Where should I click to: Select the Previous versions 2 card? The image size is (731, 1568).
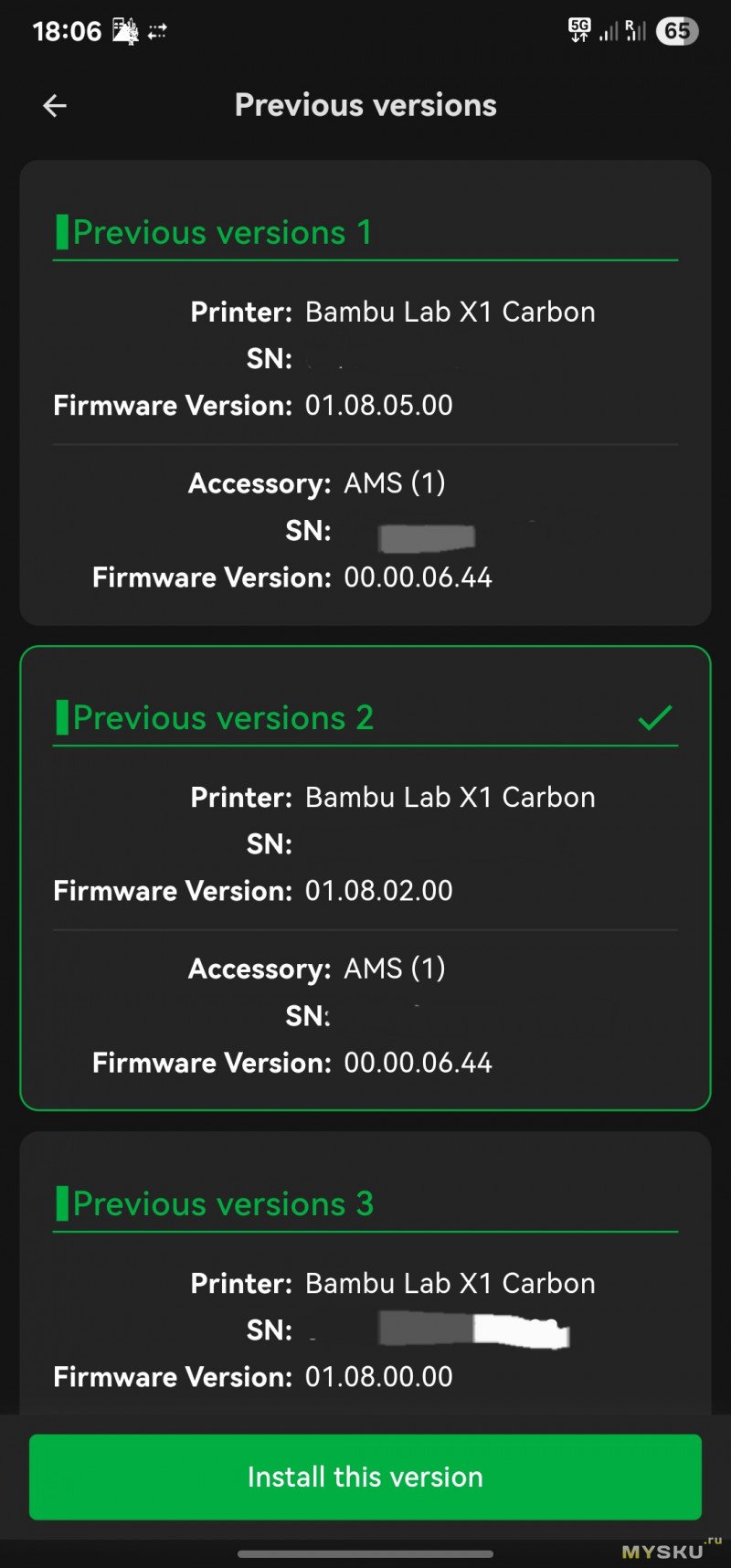tap(365, 878)
